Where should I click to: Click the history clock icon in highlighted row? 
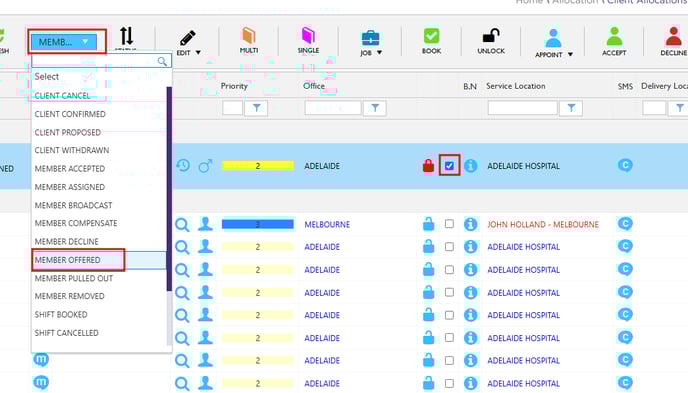tap(183, 166)
